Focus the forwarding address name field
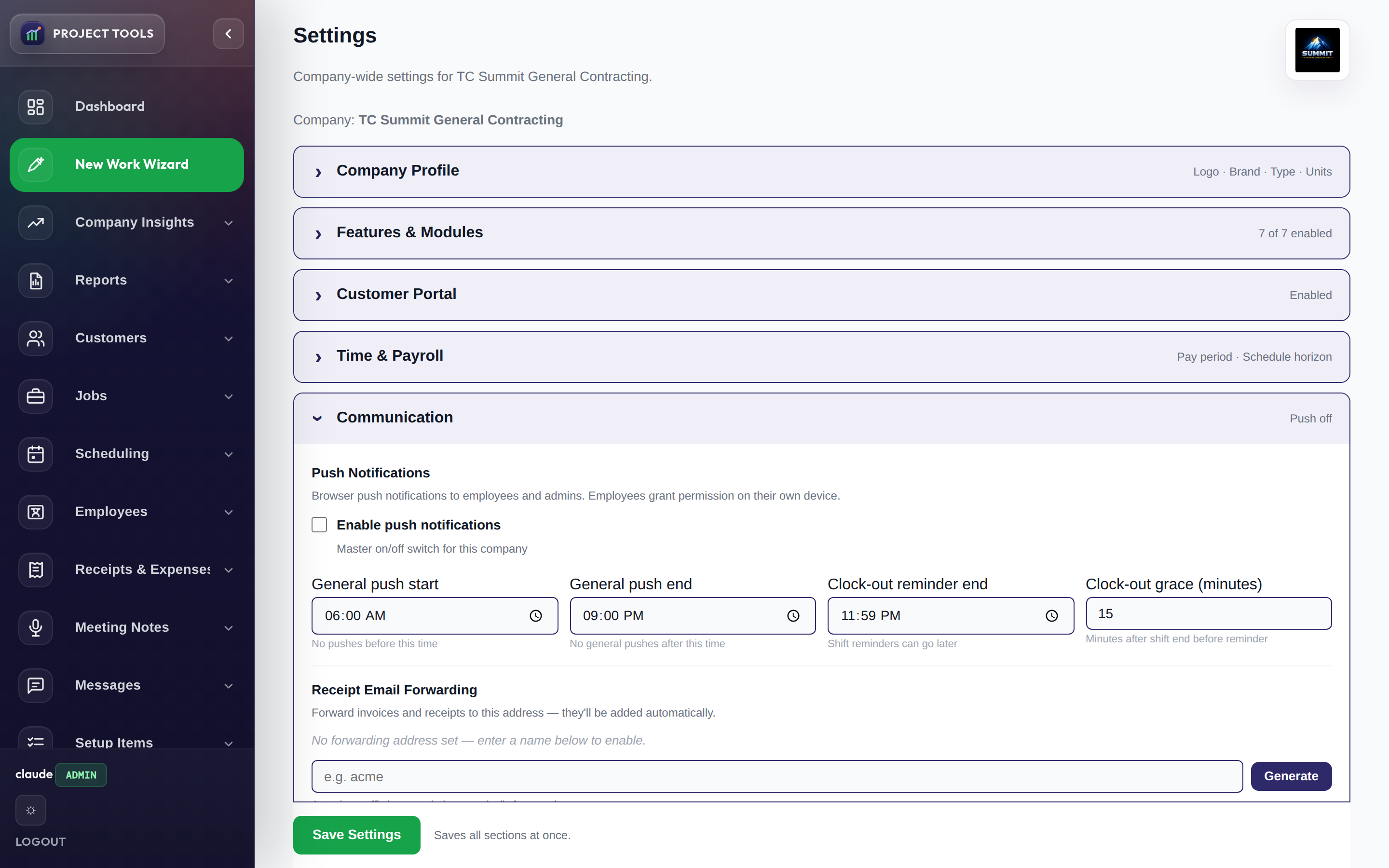Image resolution: width=1389 pixels, height=868 pixels. click(776, 777)
